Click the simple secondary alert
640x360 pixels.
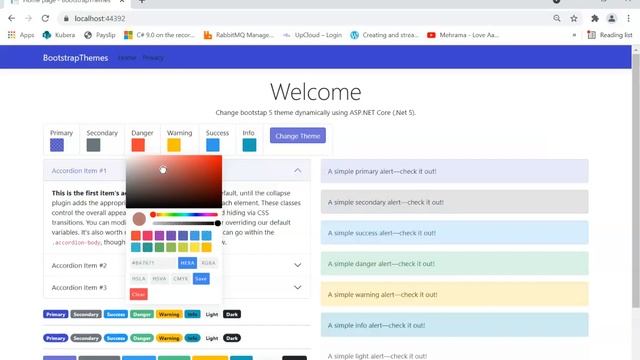click(x=454, y=202)
